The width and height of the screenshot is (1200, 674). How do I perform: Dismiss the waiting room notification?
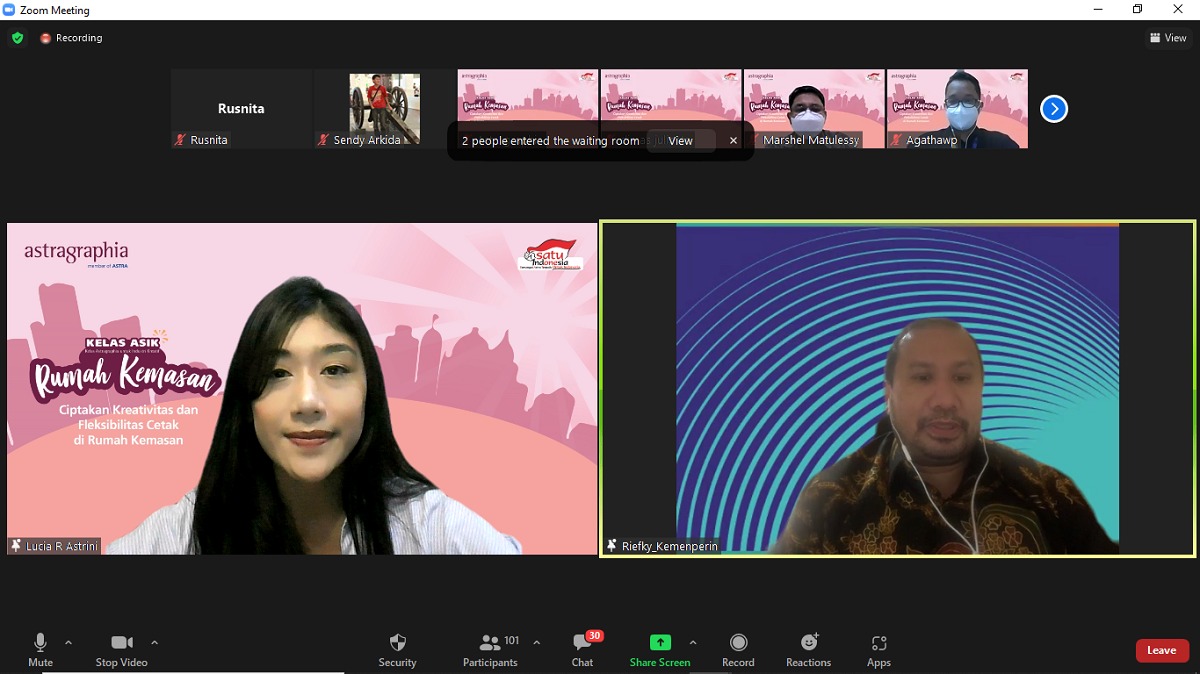(733, 141)
